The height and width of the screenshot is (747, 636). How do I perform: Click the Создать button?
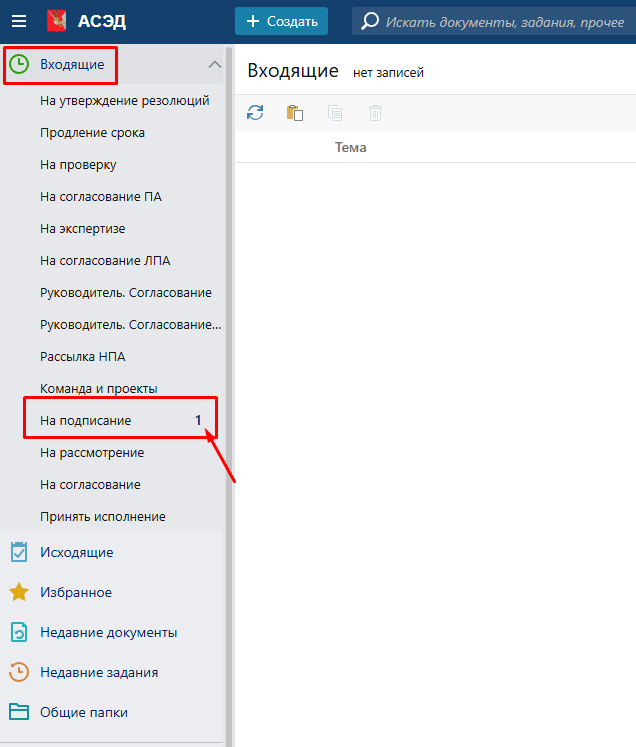tap(281, 21)
